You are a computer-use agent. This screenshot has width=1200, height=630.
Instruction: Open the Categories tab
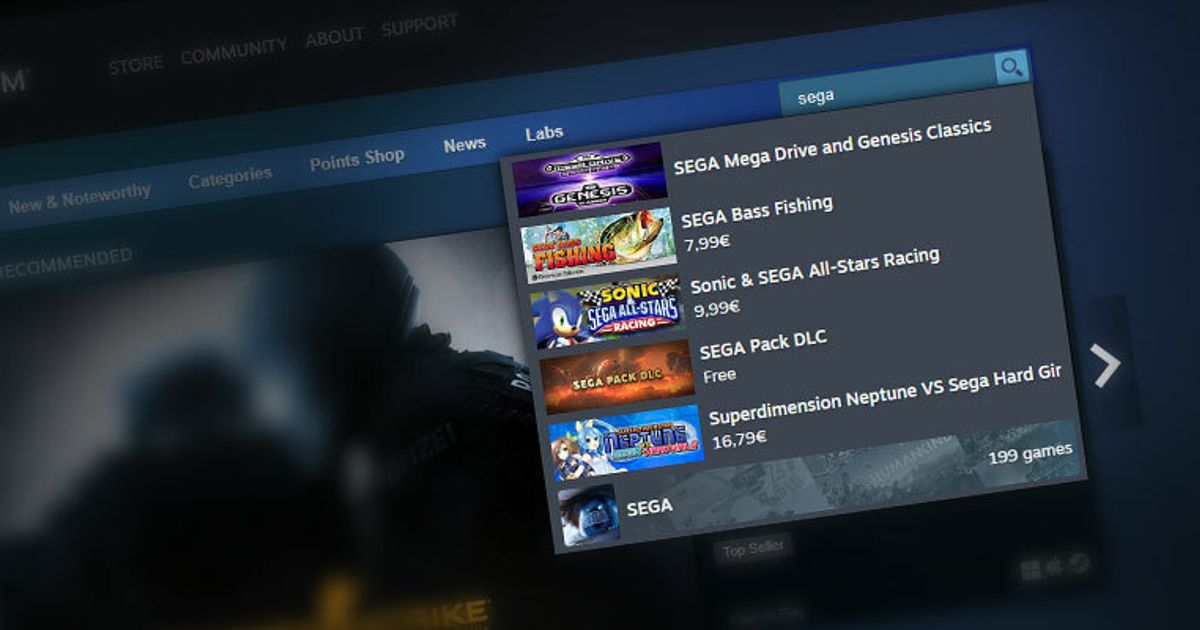(x=230, y=178)
